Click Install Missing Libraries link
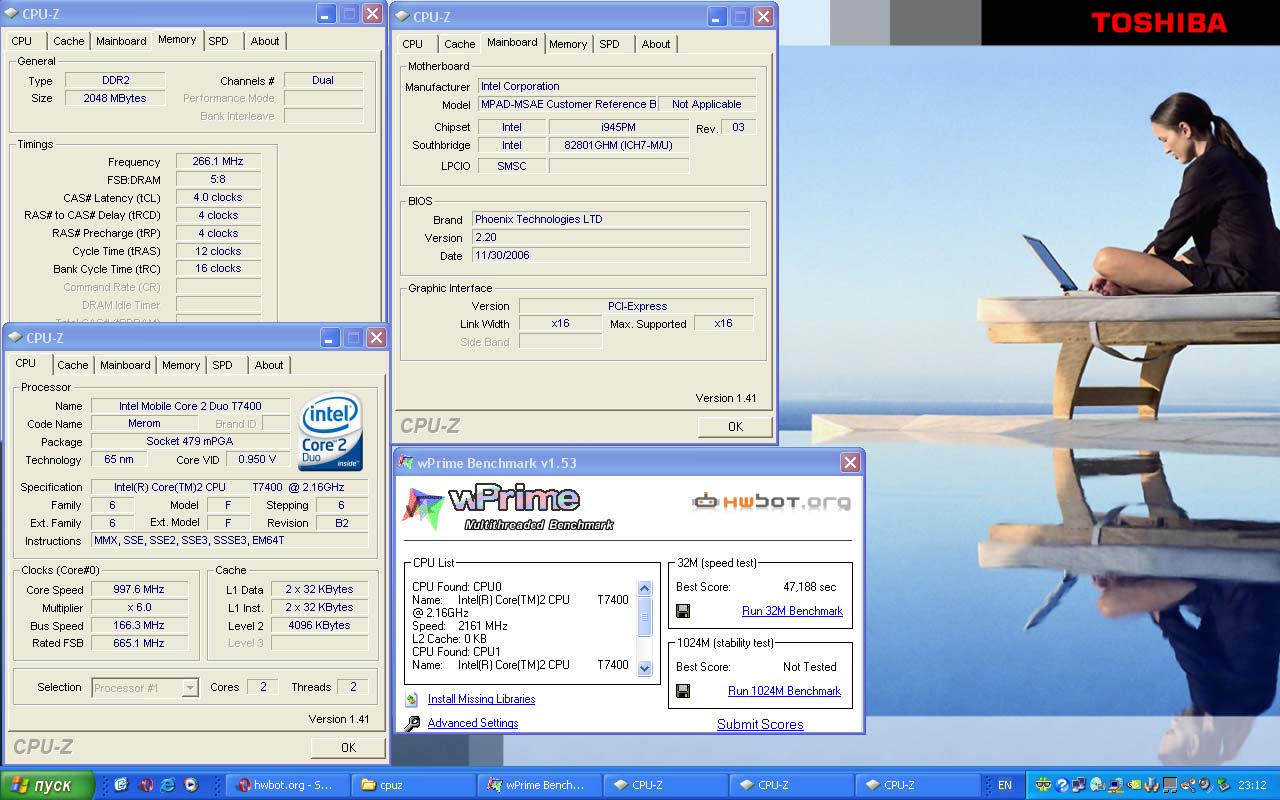 [x=481, y=699]
